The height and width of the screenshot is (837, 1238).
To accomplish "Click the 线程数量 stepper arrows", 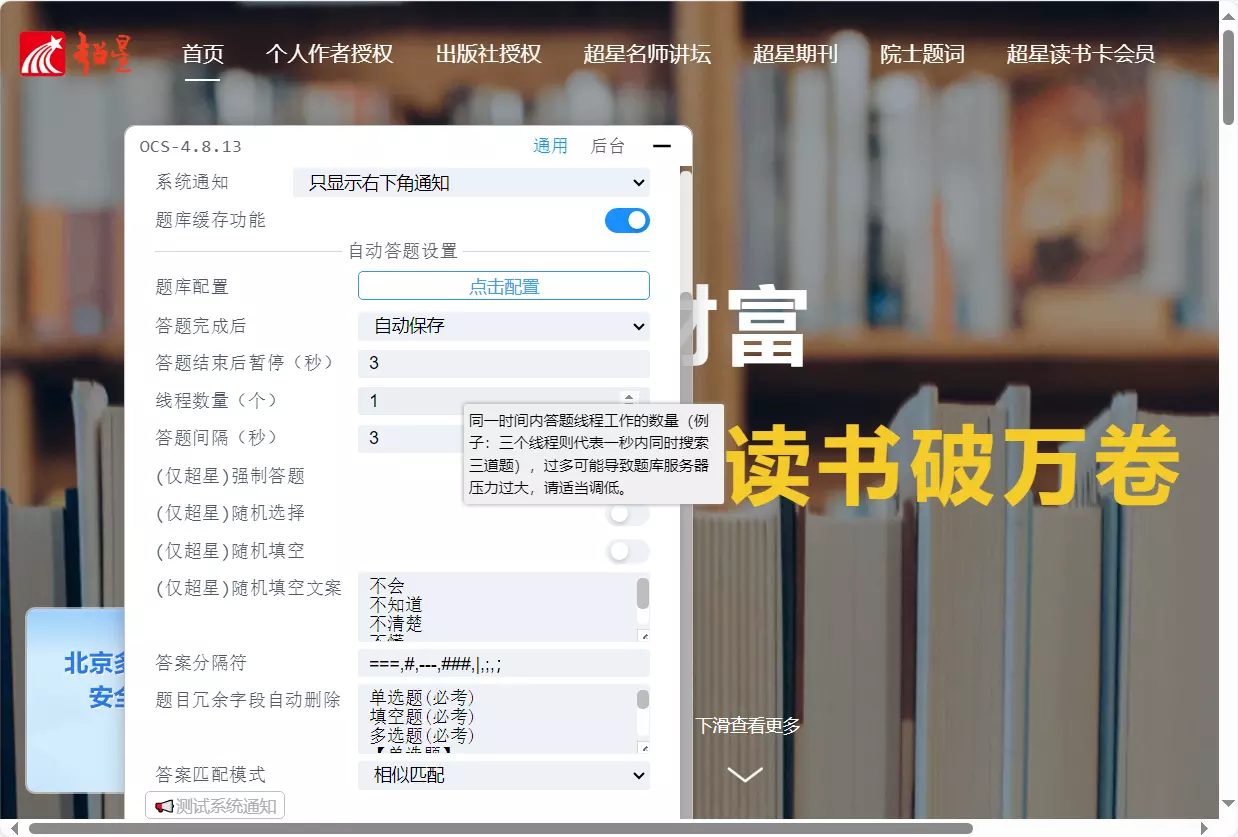I will (629, 400).
